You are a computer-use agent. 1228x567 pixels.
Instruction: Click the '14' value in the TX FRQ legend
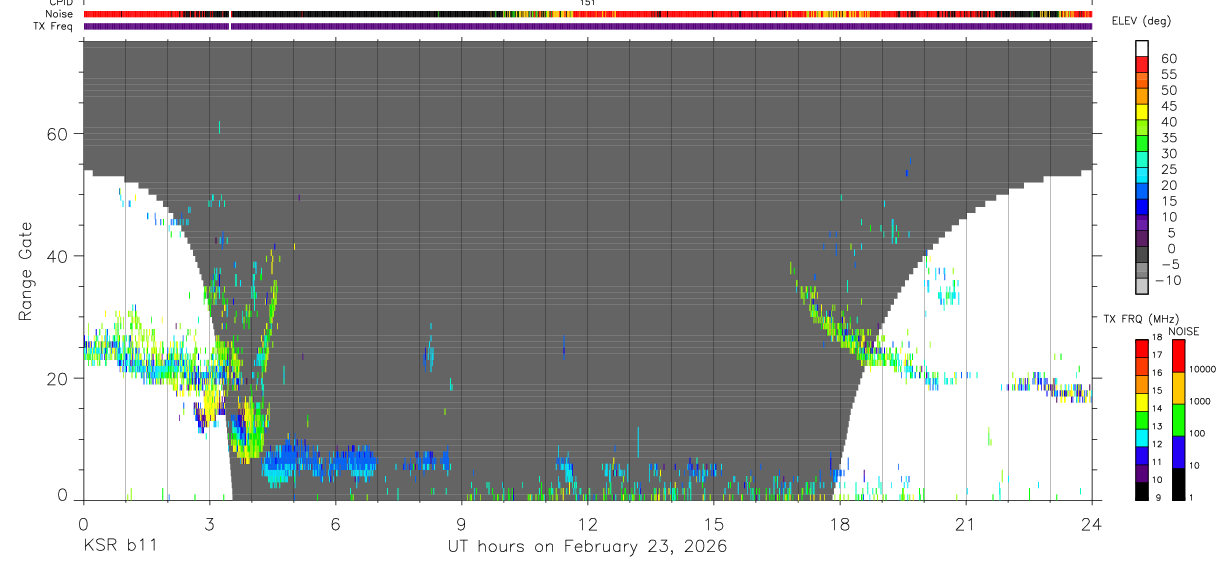[x=1158, y=410]
